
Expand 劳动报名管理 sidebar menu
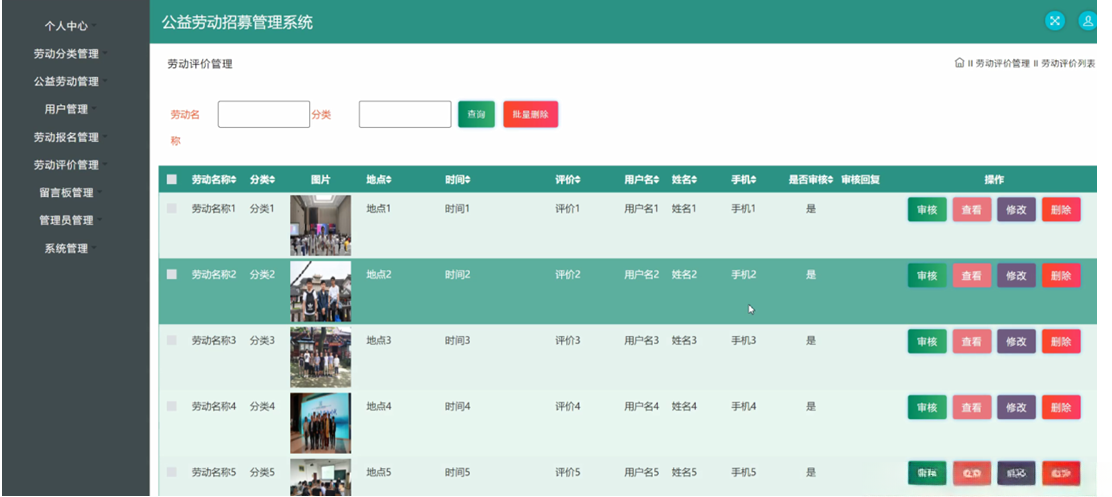point(70,137)
